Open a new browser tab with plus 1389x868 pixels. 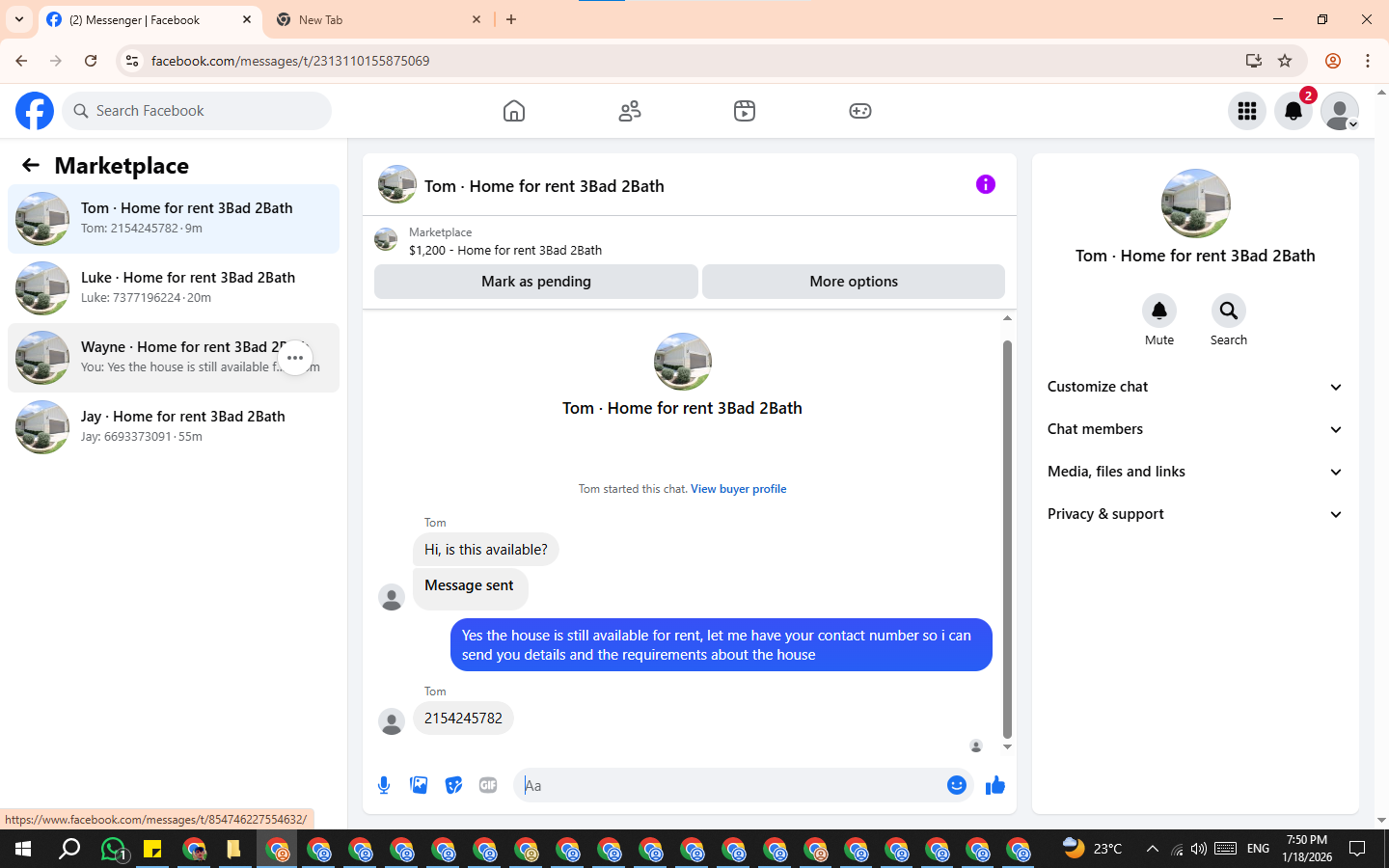(x=511, y=19)
